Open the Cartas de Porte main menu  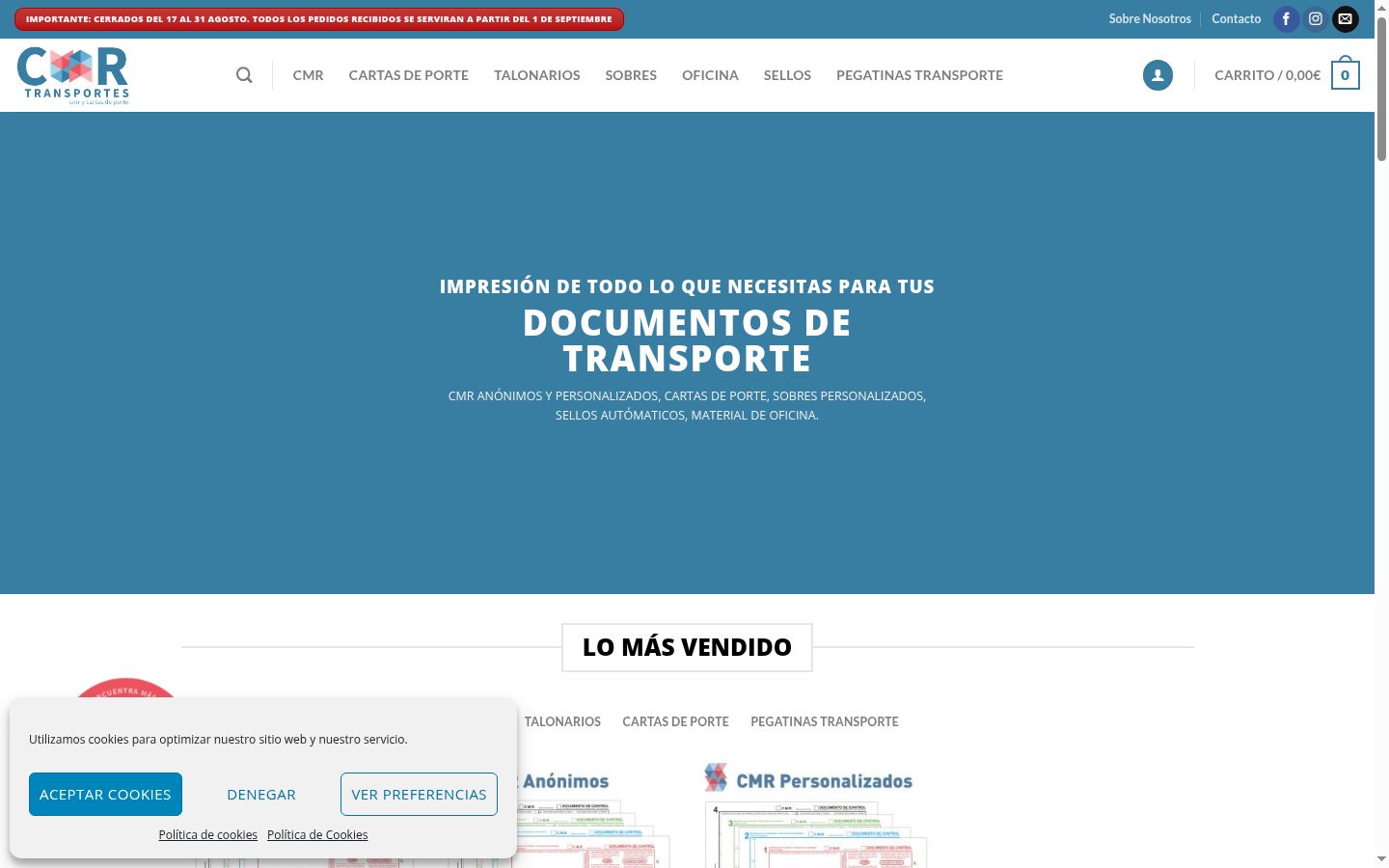point(409,75)
